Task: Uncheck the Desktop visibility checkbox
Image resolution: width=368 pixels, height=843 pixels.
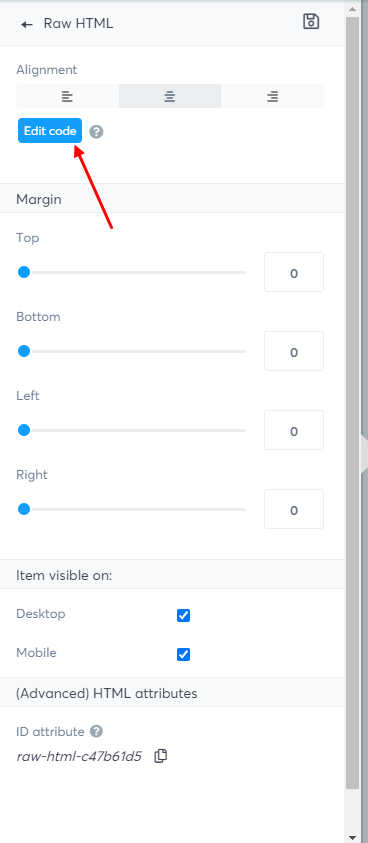Action: pos(183,615)
